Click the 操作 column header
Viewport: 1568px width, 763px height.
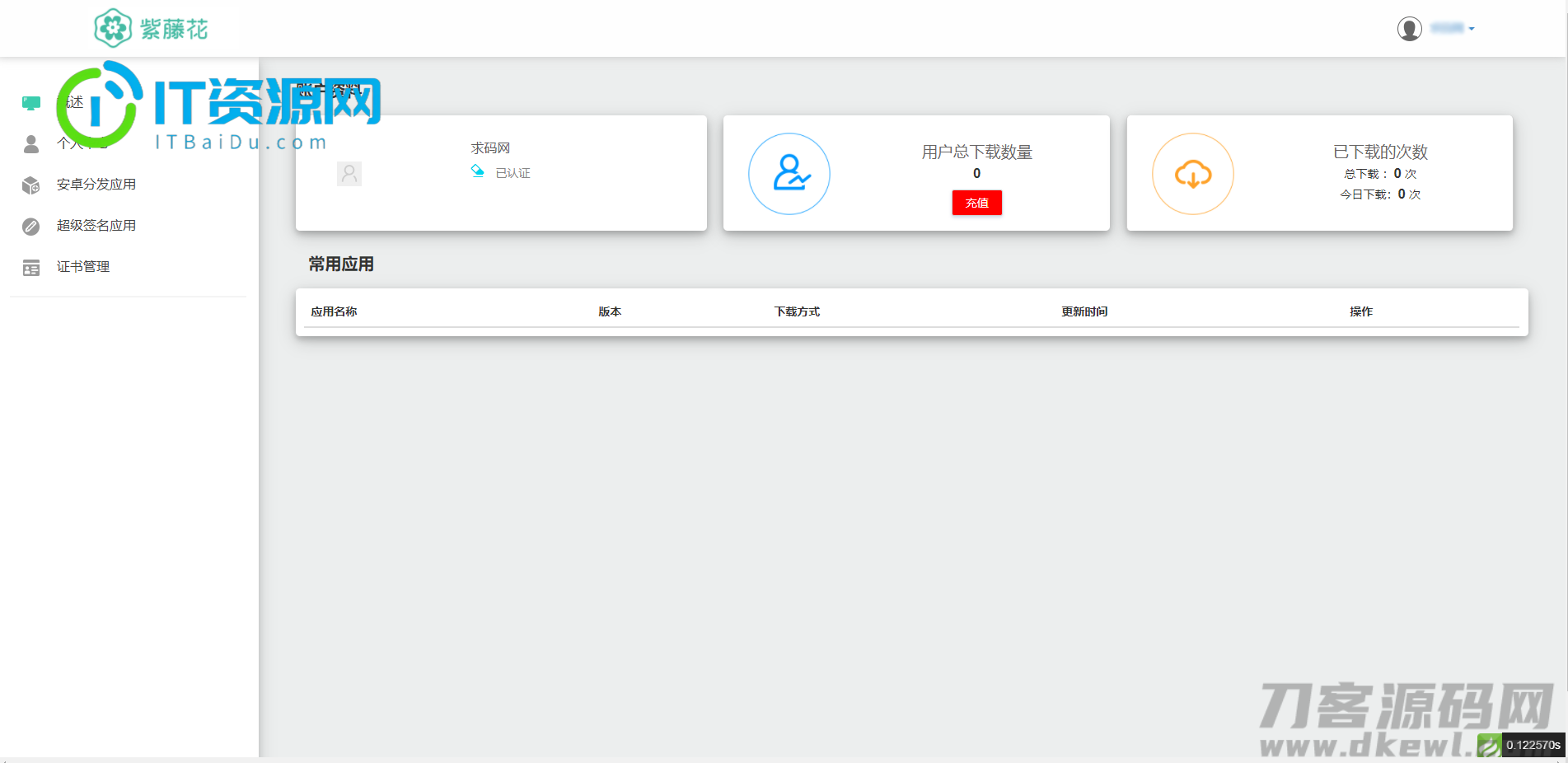point(1361,311)
